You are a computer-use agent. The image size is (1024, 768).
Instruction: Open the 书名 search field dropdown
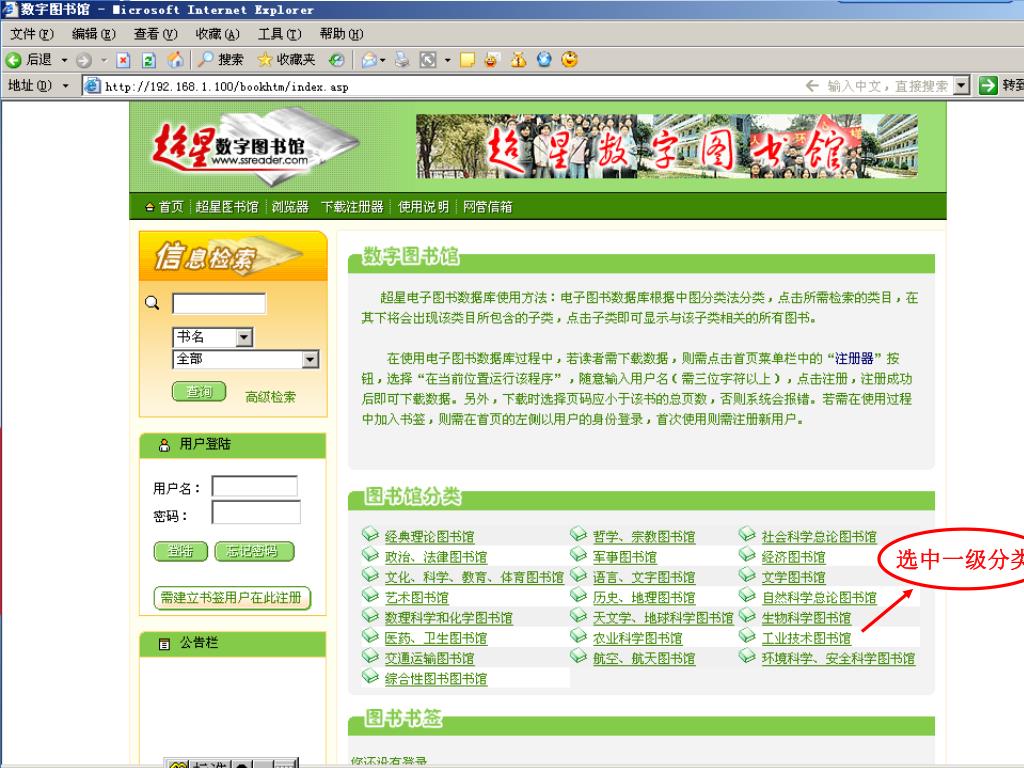tap(244, 337)
